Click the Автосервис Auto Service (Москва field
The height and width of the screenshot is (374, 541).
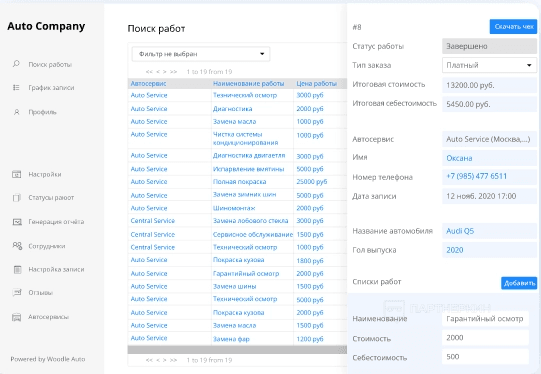489,139
